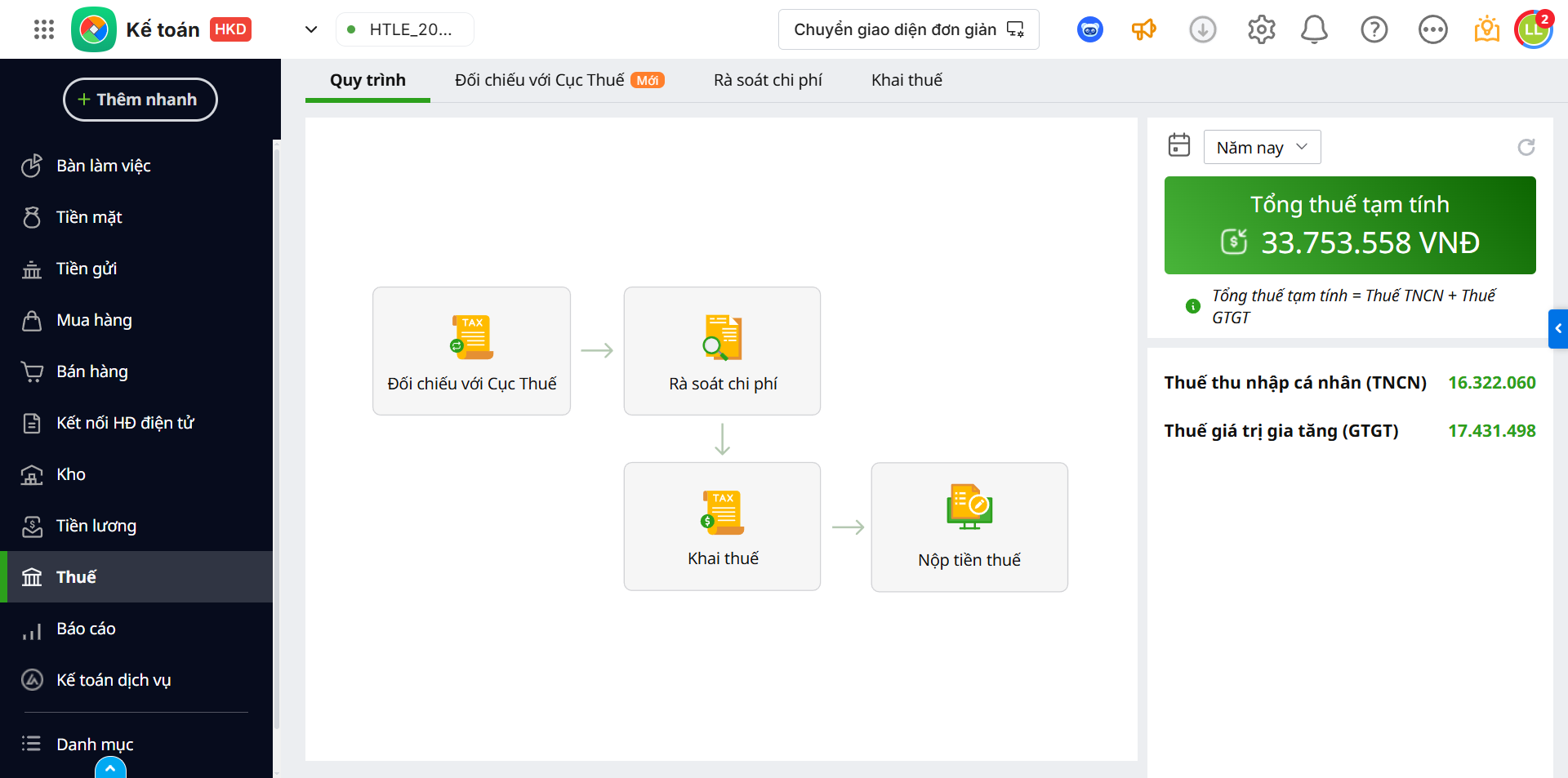Switch to the Rà soát chi phí tab
This screenshot has height=778, width=1568.
(768, 80)
